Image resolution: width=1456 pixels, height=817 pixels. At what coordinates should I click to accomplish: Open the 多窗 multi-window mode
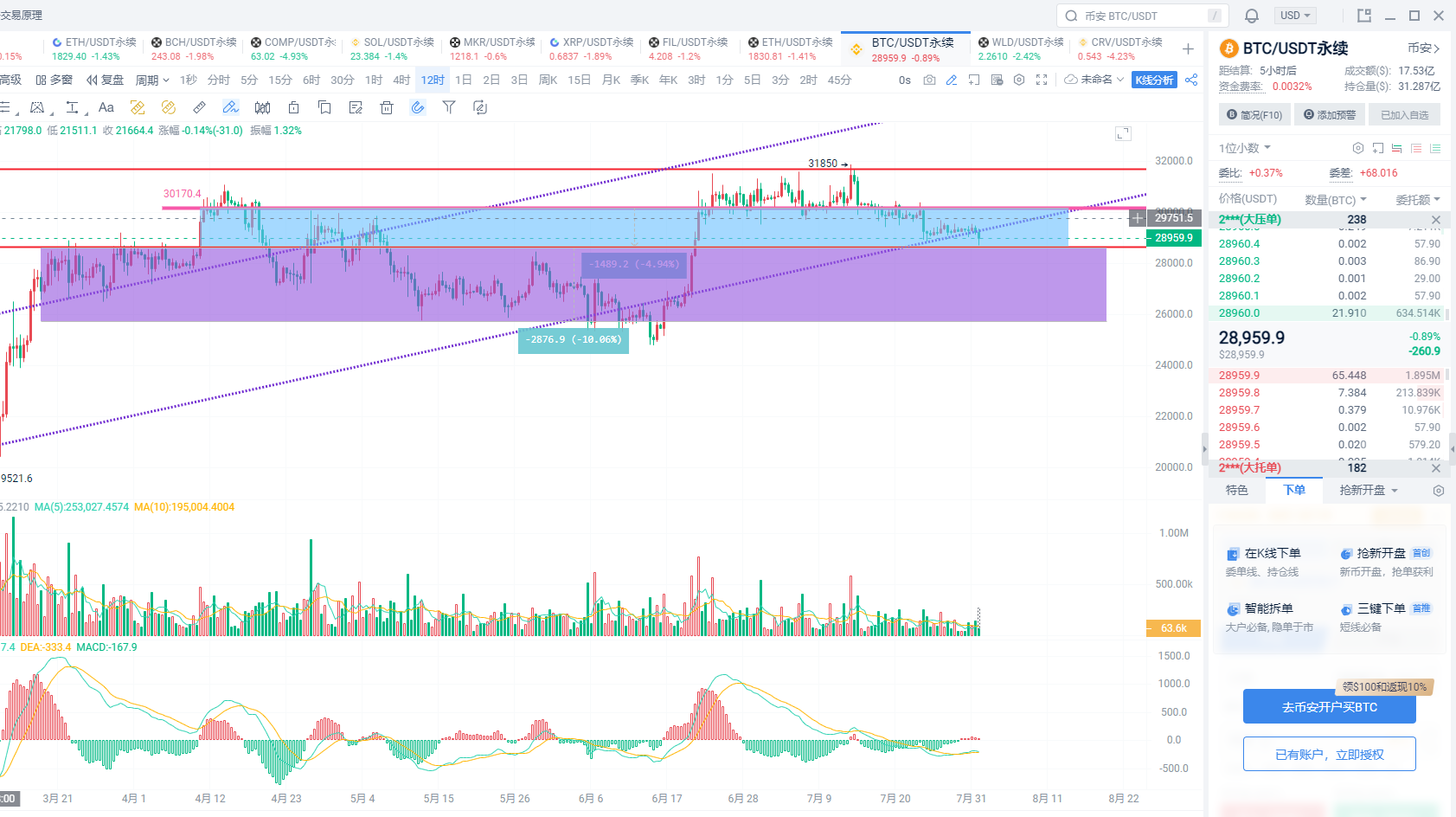coord(54,80)
